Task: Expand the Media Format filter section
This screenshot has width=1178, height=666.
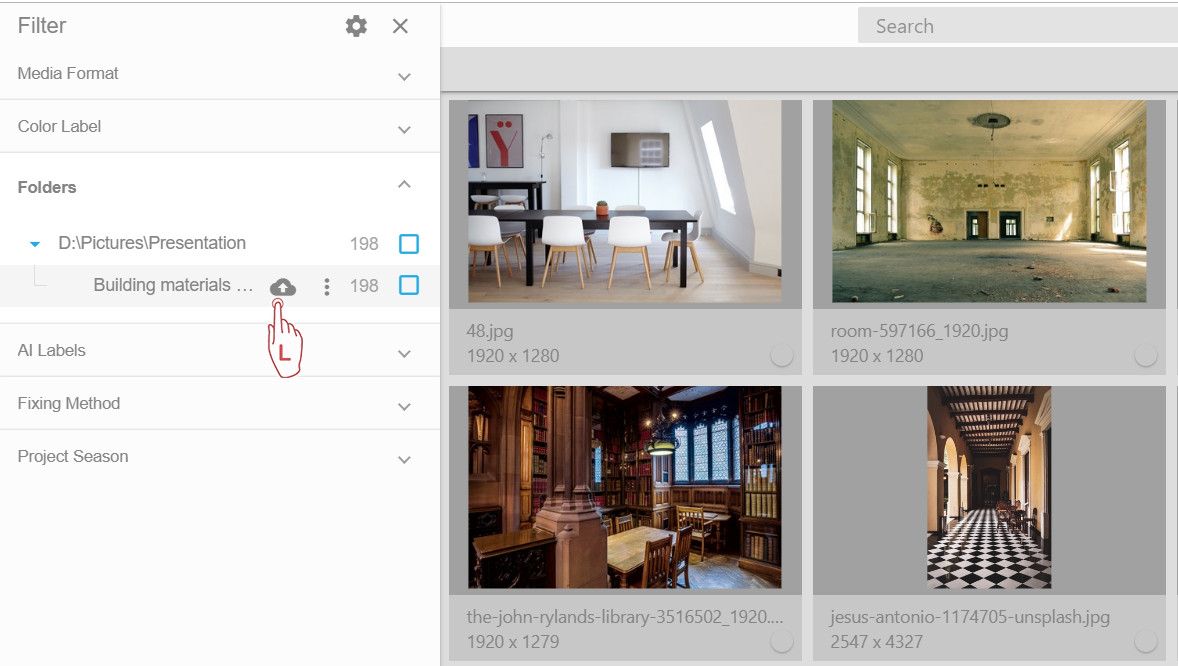Action: pyautogui.click(x=404, y=76)
